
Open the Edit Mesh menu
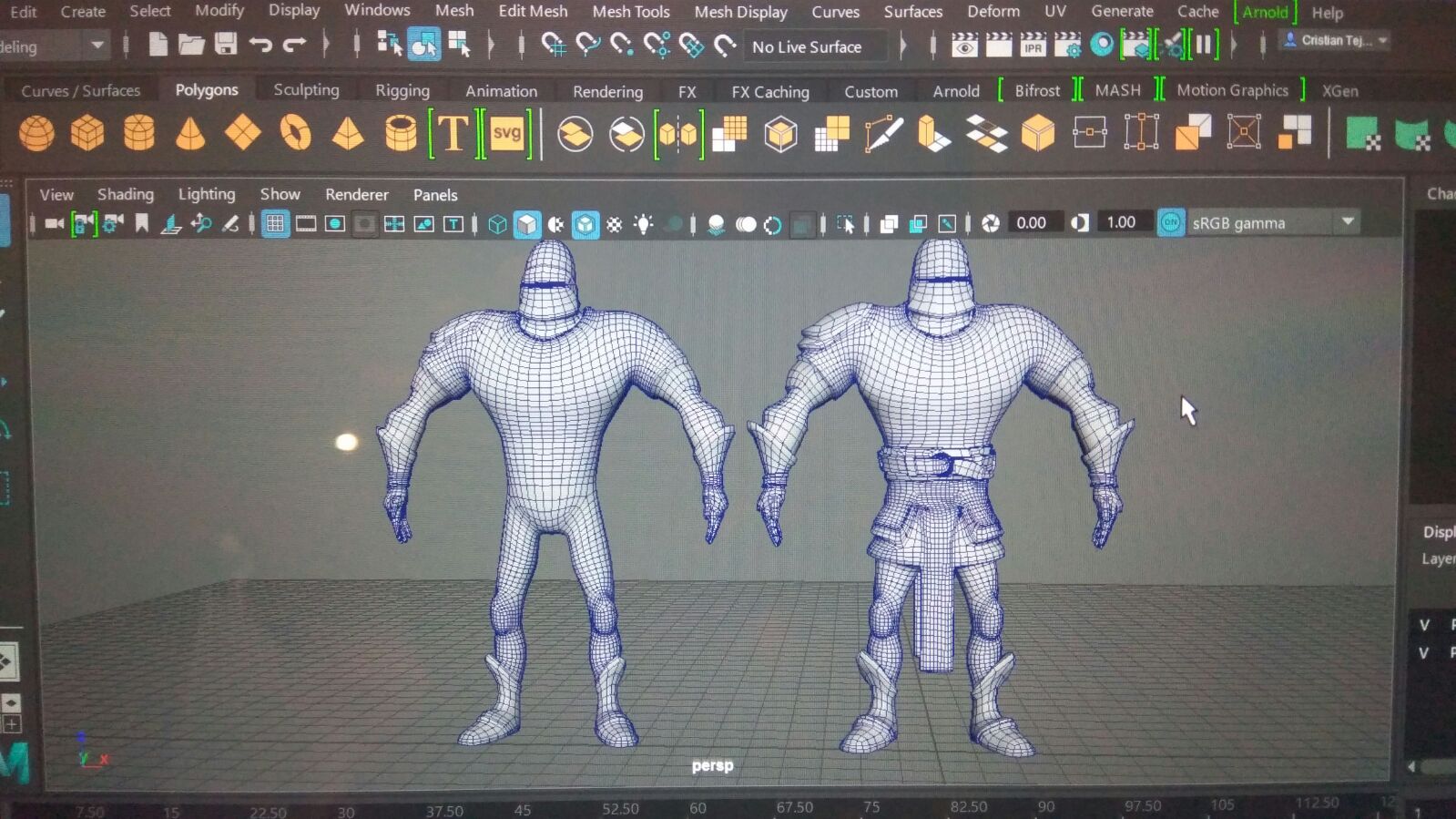[x=533, y=11]
